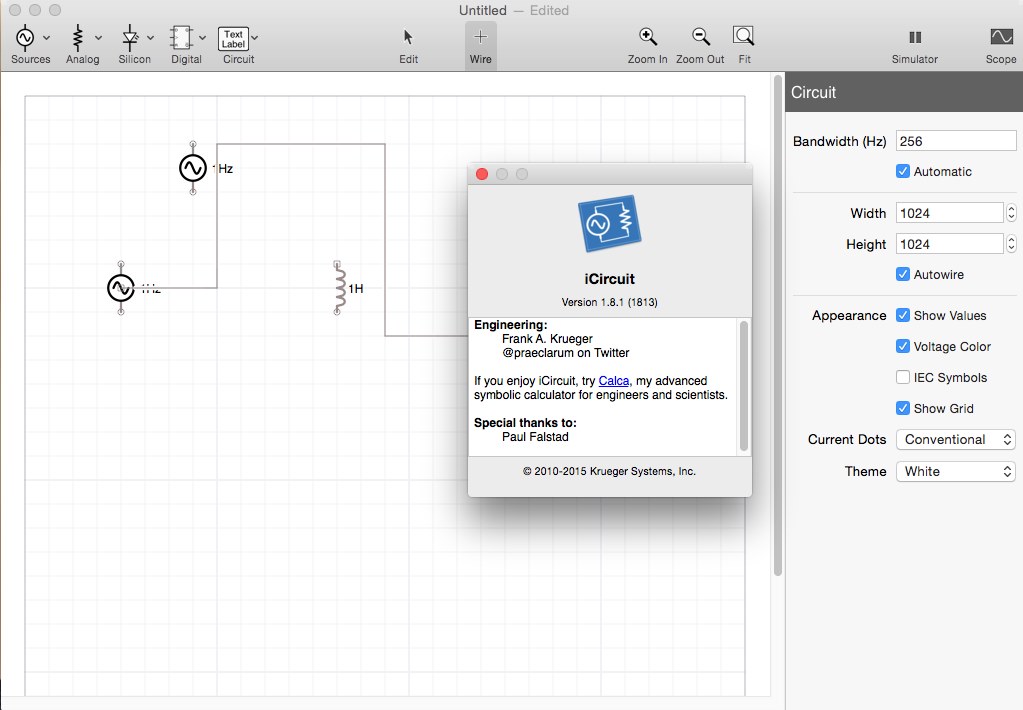Select the 1H inductor component
Image resolution: width=1023 pixels, height=710 pixels.
coord(340,288)
